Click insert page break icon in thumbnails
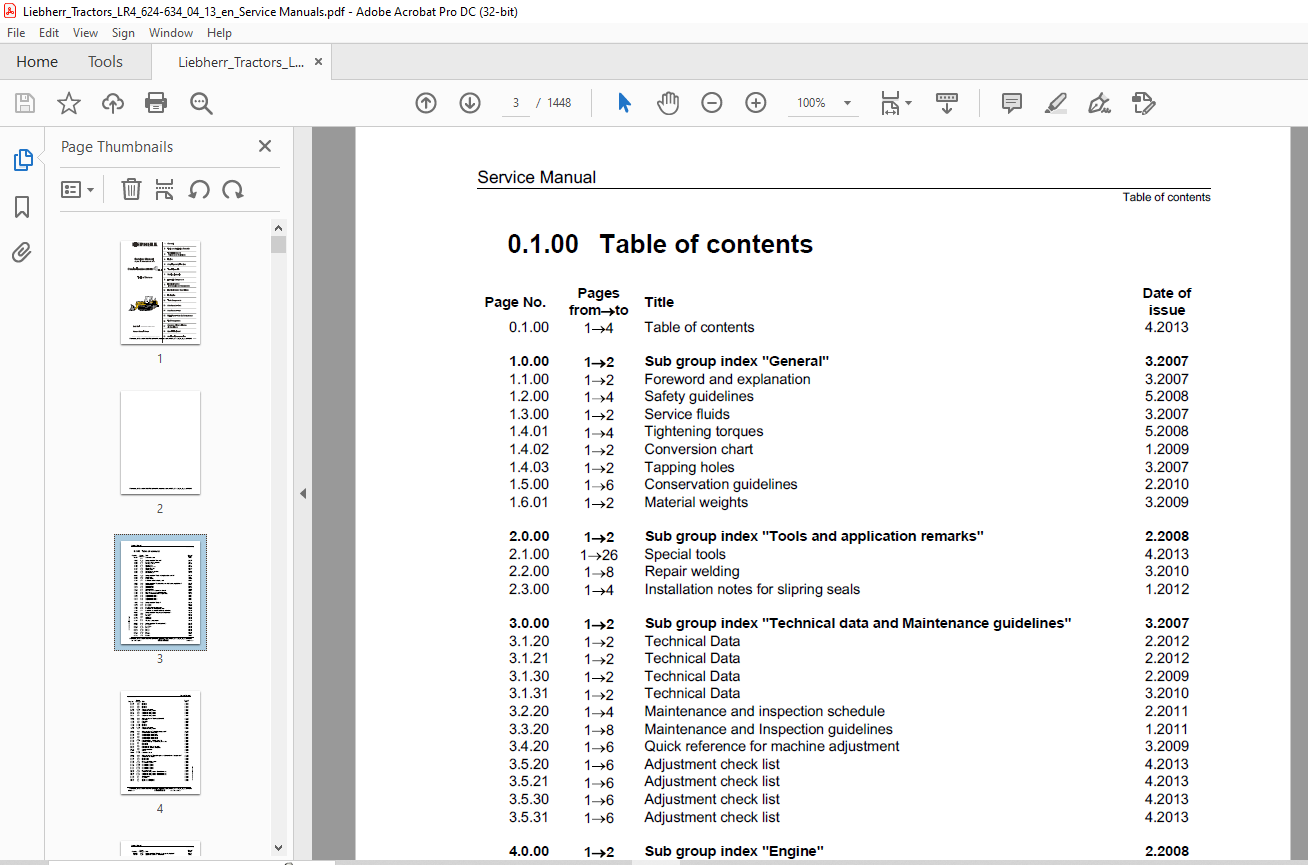 coord(165,189)
